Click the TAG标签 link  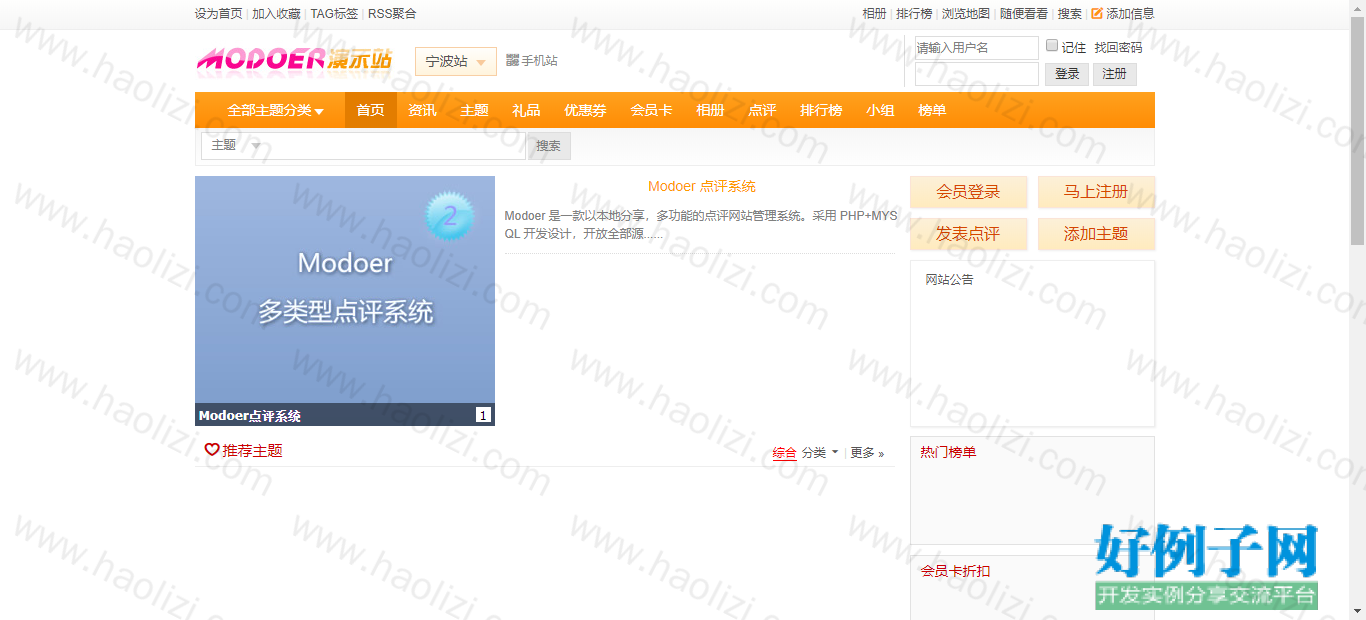coord(334,14)
